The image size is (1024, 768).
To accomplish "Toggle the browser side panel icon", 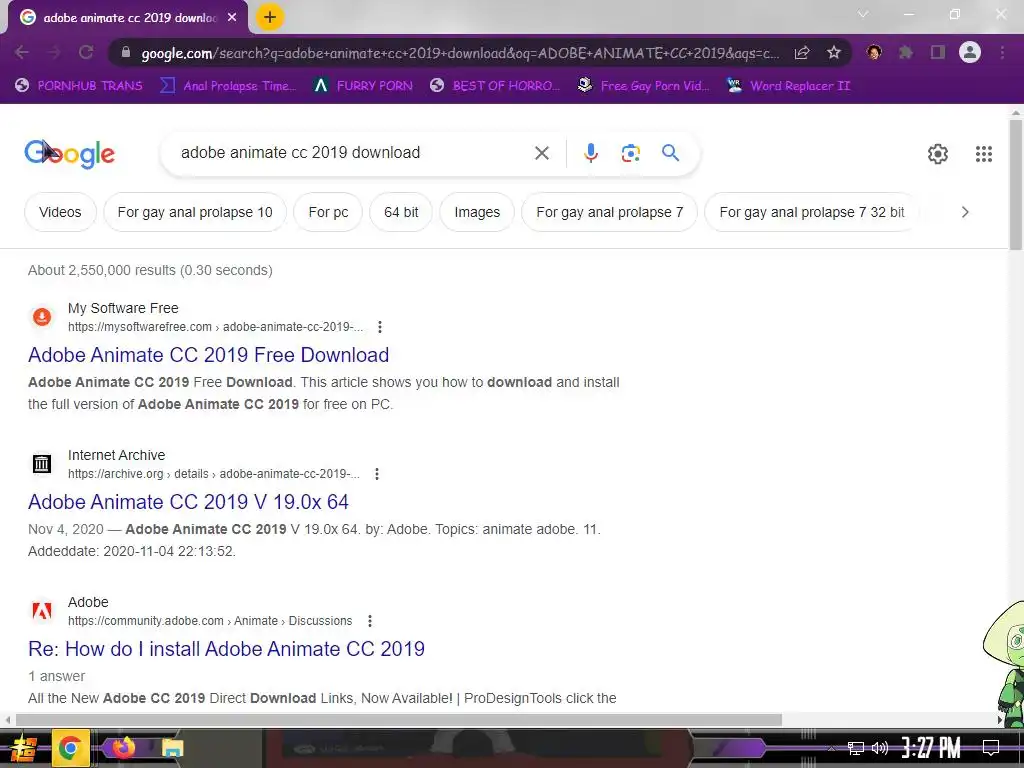I will pyautogui.click(x=938, y=52).
